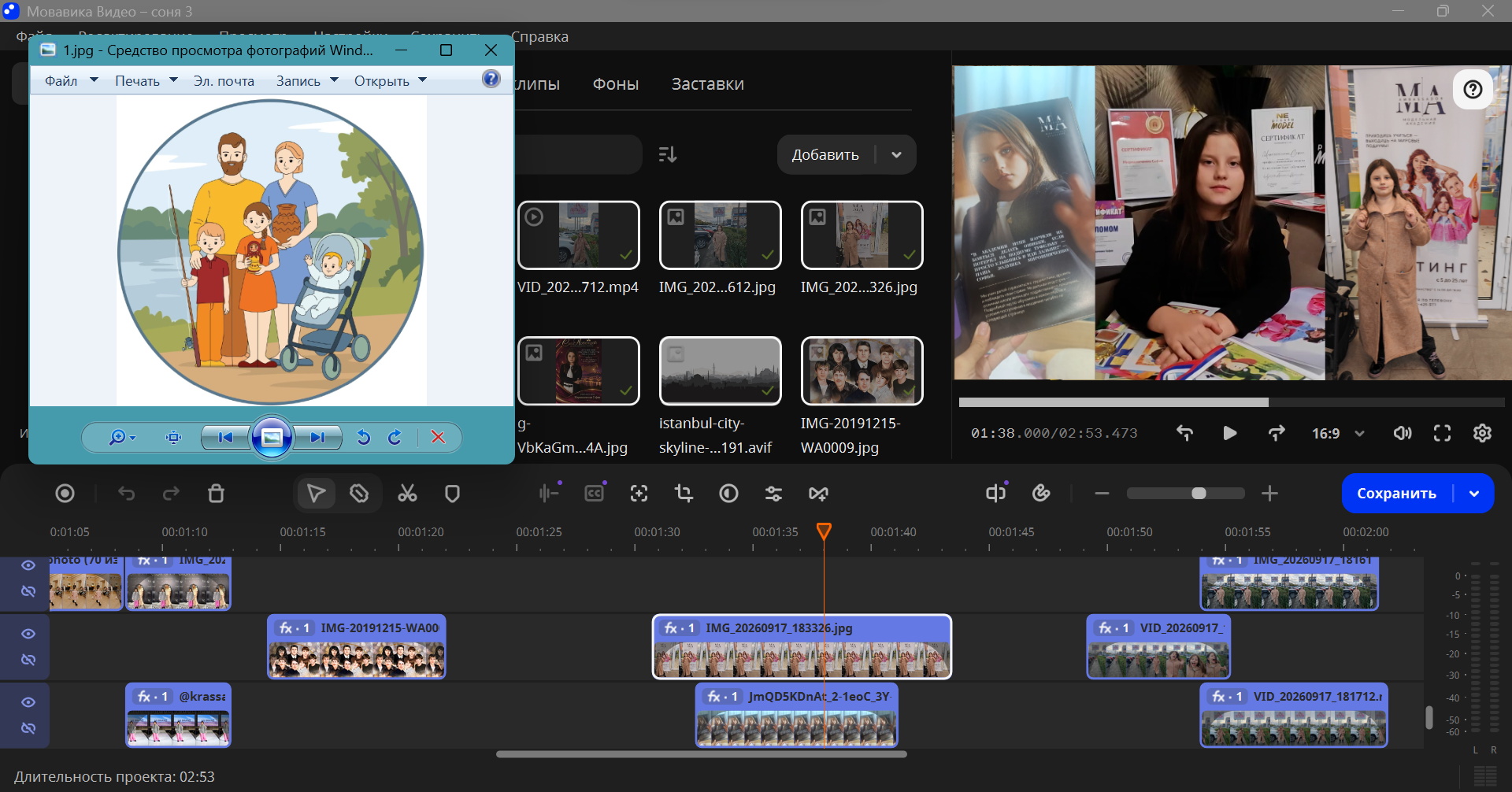Add a marker with the shield icon
This screenshot has width=1512, height=792.
pos(452,494)
